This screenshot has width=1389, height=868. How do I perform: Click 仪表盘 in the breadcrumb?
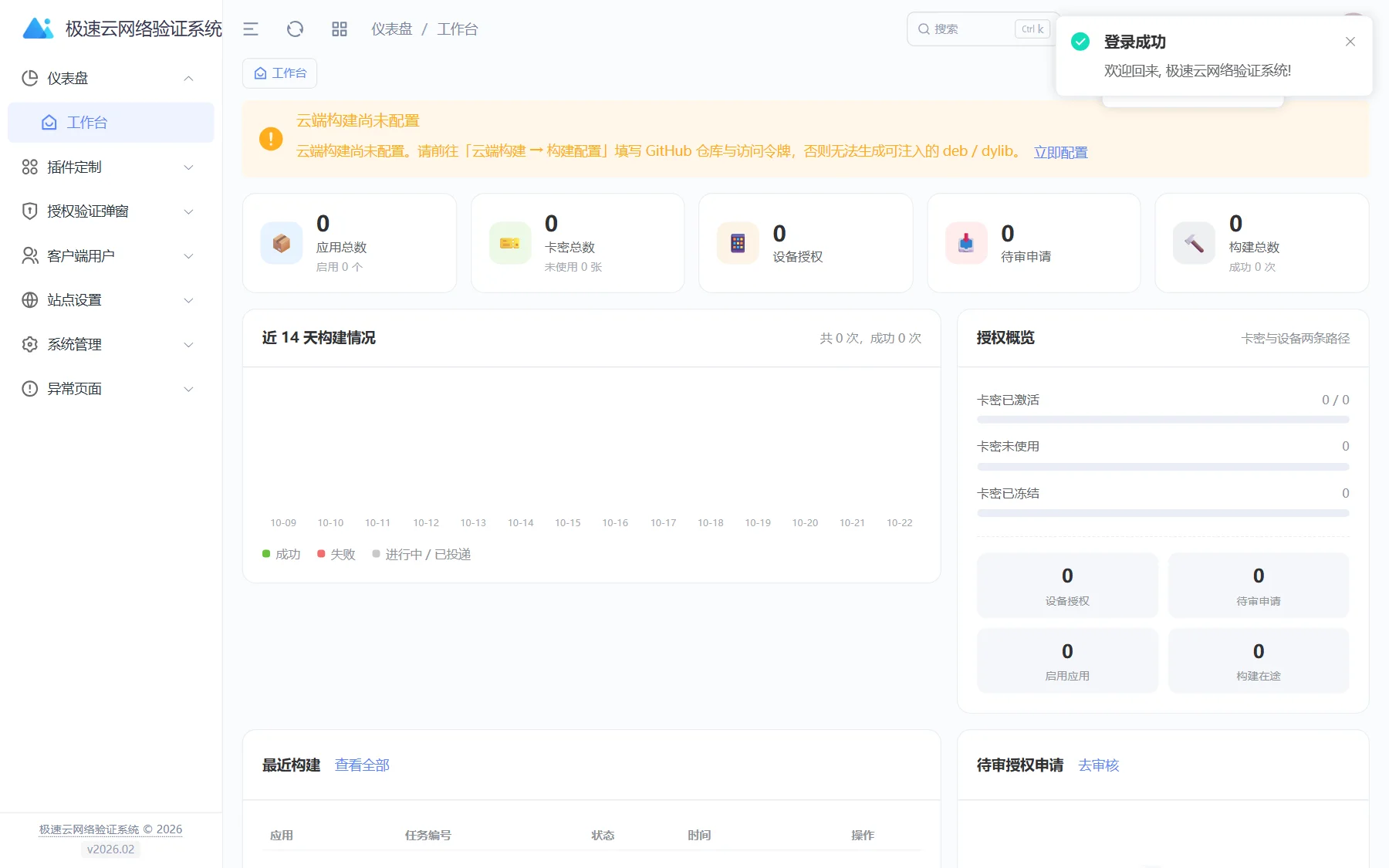[x=392, y=29]
